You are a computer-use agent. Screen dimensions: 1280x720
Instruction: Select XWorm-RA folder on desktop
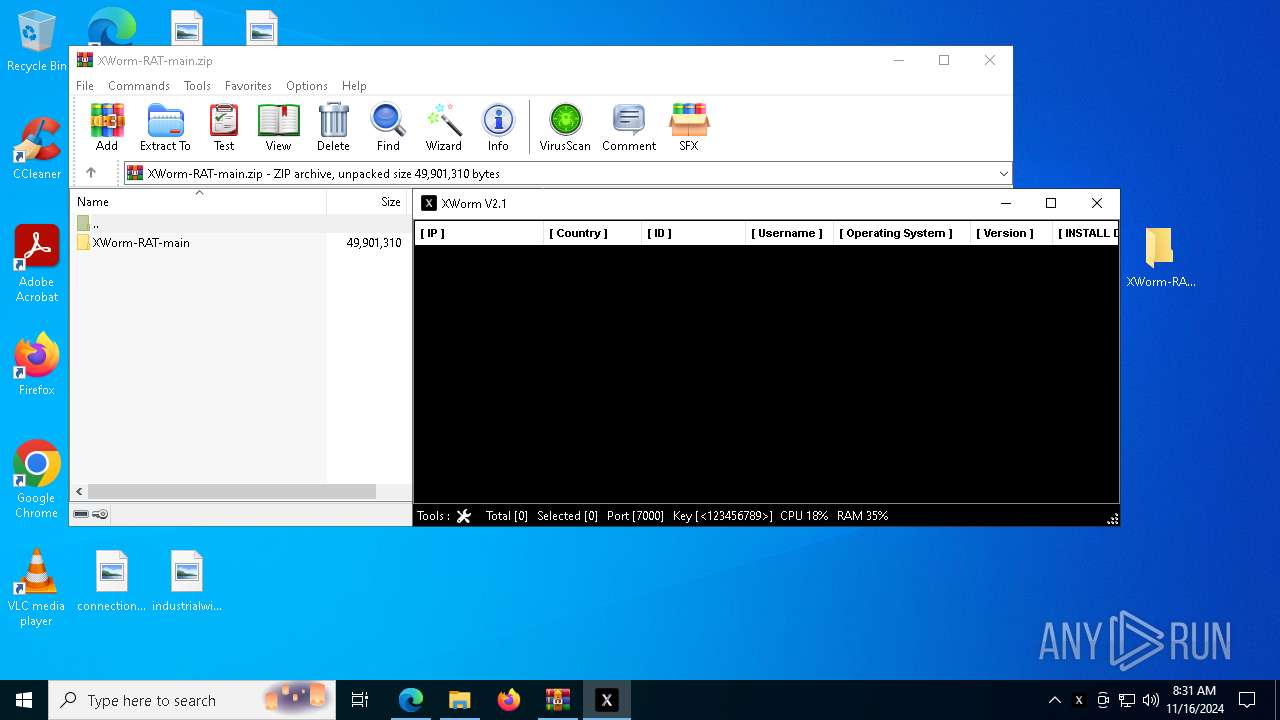[1160, 257]
